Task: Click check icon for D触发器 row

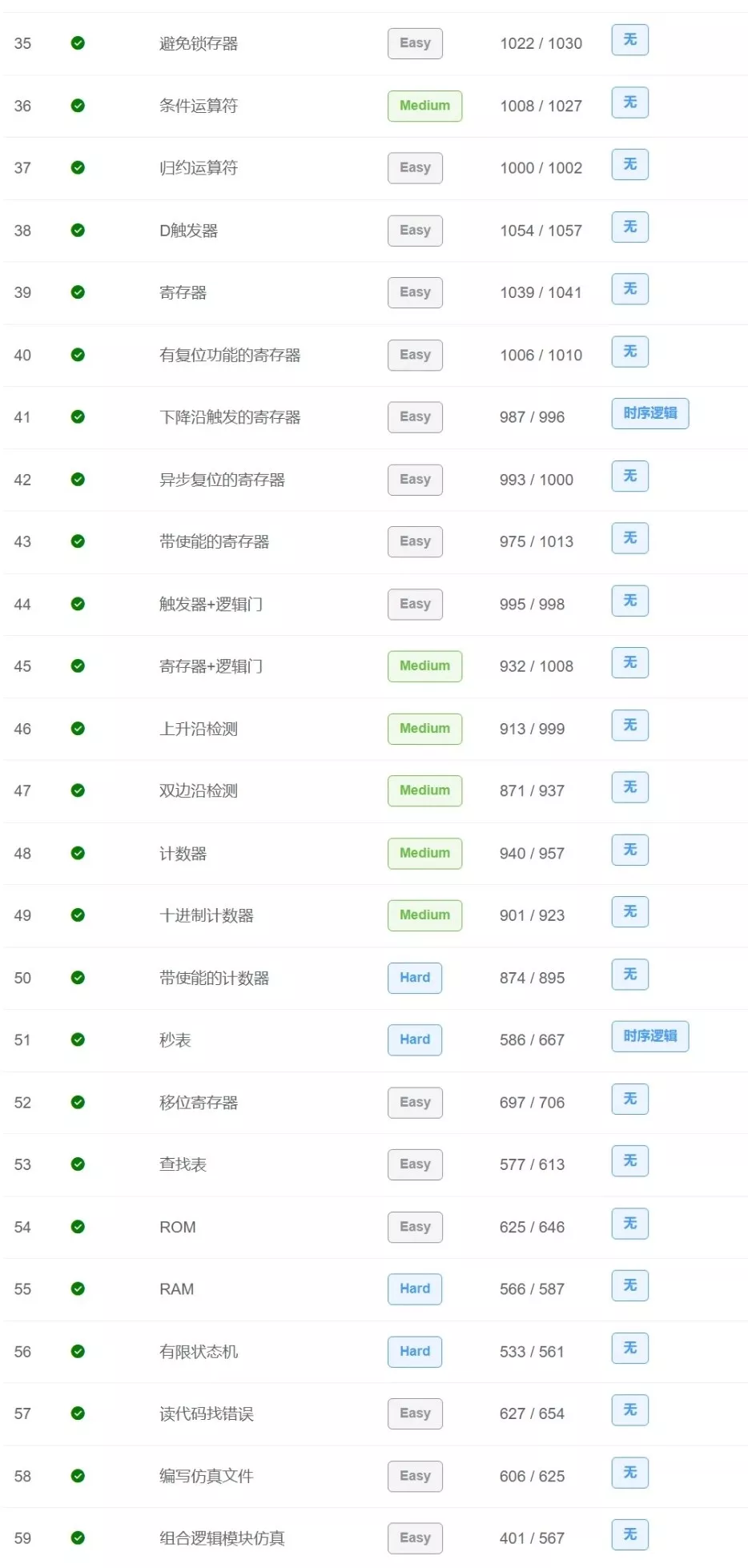Action: tap(78, 231)
